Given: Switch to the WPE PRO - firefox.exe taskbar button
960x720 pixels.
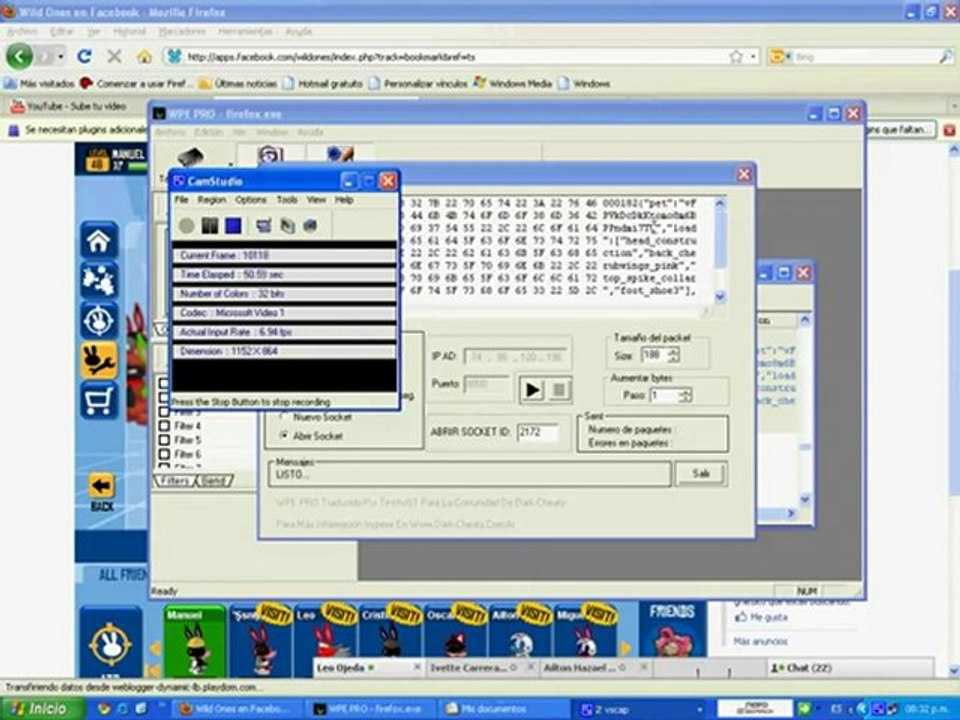Looking at the screenshot, I should pos(372,710).
